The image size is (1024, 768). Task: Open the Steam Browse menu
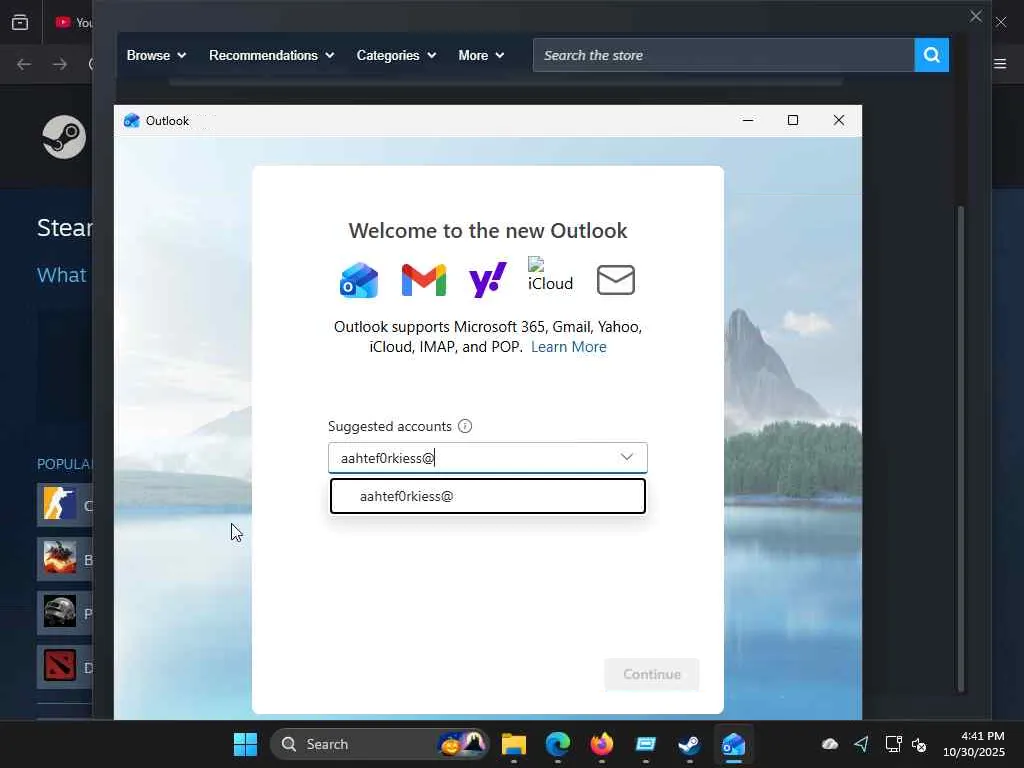pos(156,56)
